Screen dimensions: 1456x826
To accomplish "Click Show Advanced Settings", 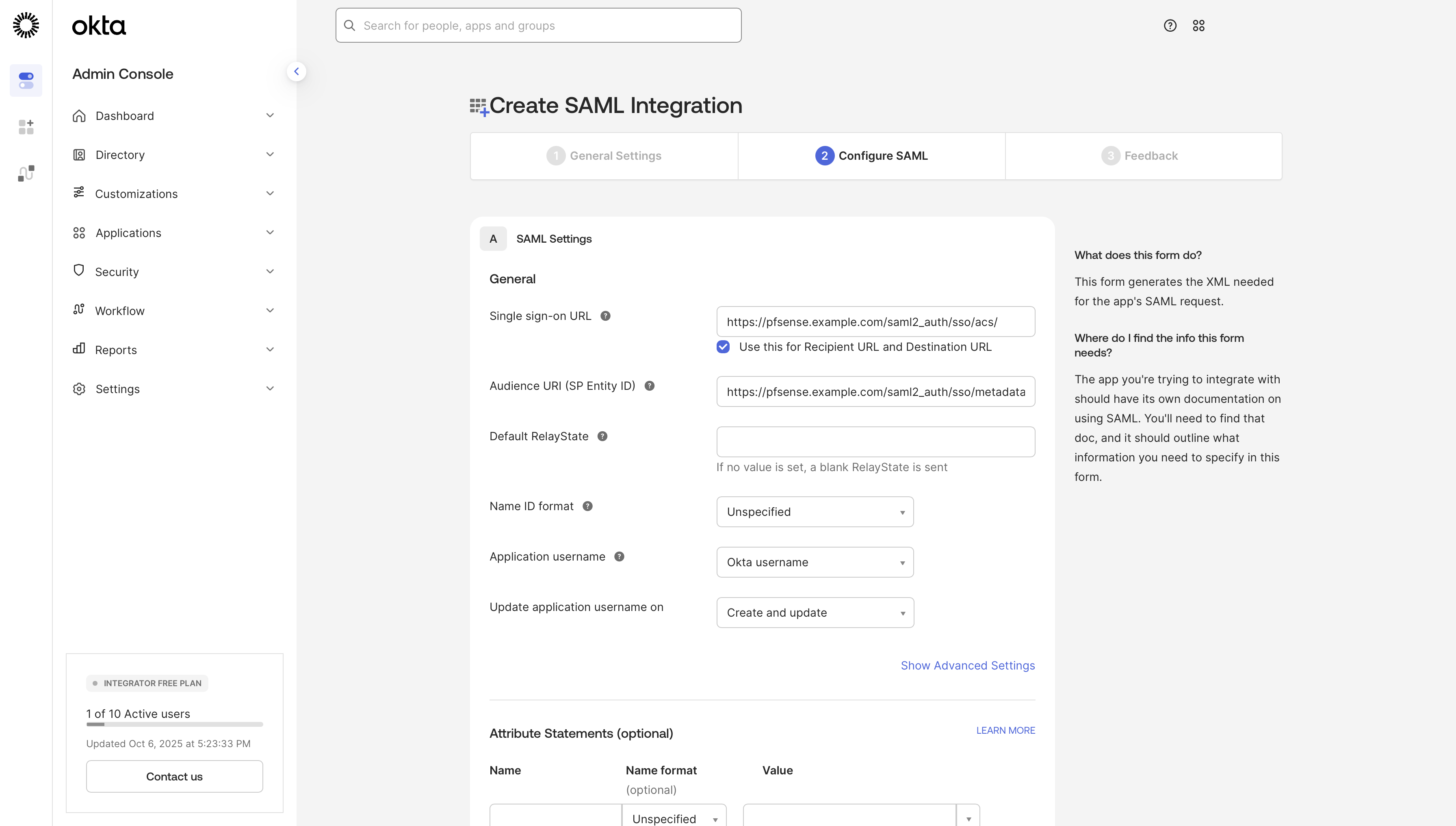I will [967, 665].
